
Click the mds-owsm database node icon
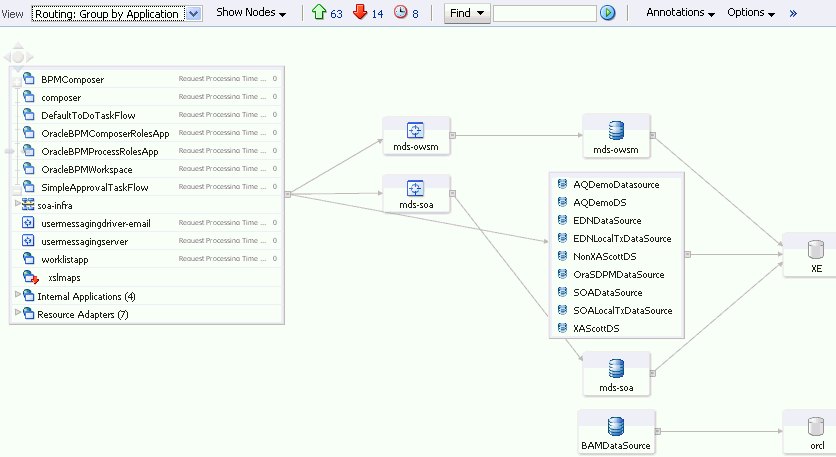616,130
